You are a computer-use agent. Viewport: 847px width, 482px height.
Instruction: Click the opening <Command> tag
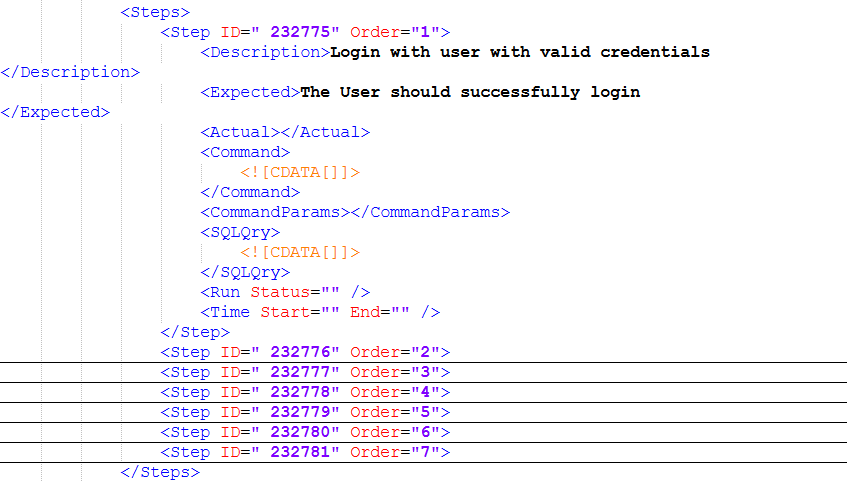click(245, 152)
